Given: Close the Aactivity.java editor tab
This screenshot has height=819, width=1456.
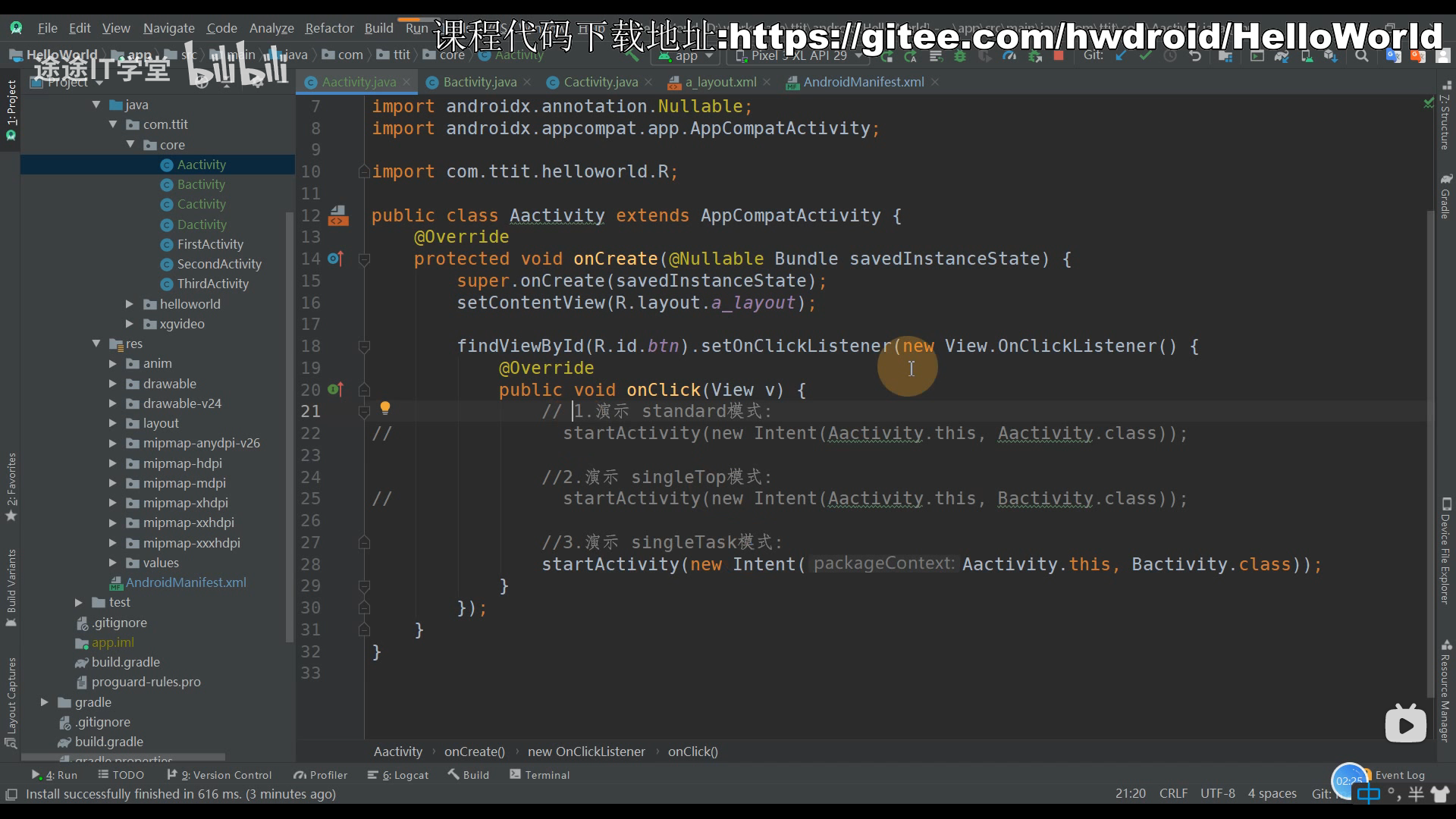Looking at the screenshot, I should (x=406, y=82).
